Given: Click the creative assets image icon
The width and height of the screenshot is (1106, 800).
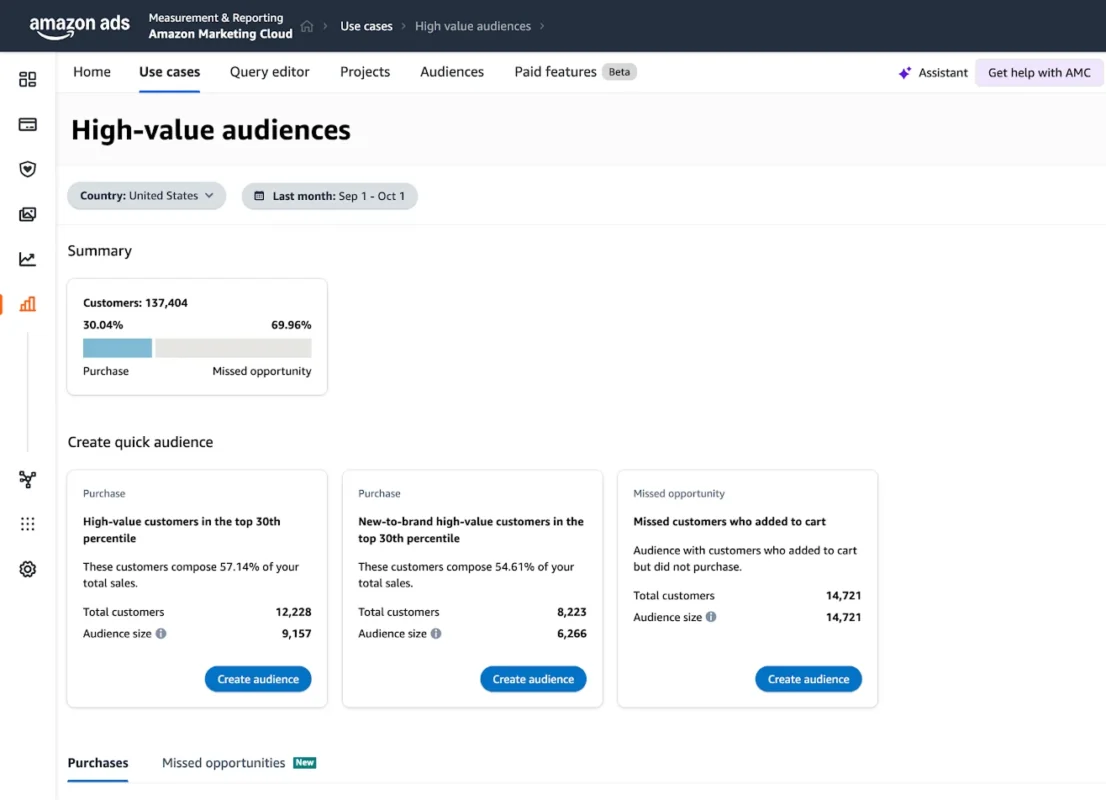Looking at the screenshot, I should pos(27,213).
